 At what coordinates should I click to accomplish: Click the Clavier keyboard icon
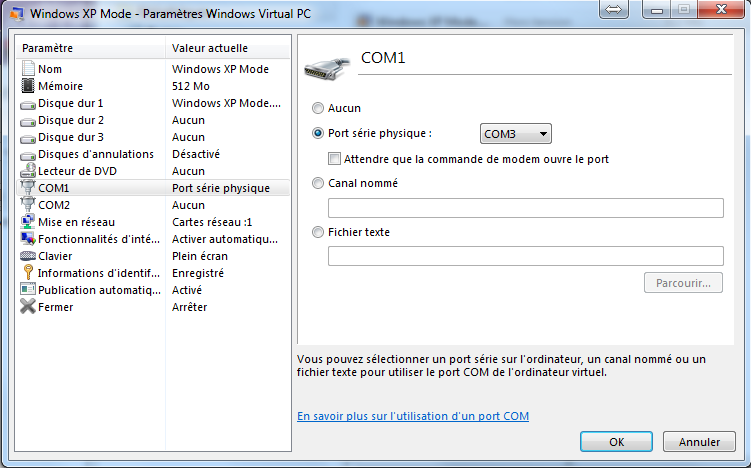(x=28, y=256)
